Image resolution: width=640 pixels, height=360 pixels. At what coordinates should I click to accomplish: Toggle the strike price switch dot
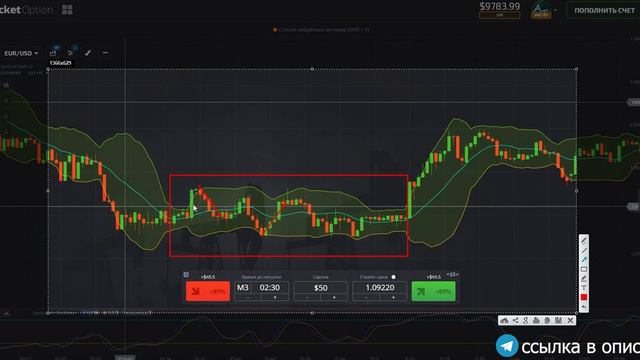click(393, 277)
